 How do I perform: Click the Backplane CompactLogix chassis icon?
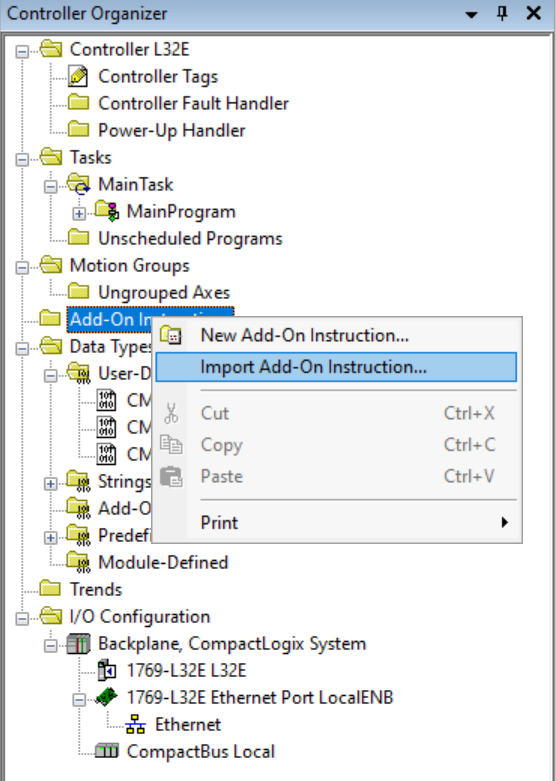pos(79,644)
